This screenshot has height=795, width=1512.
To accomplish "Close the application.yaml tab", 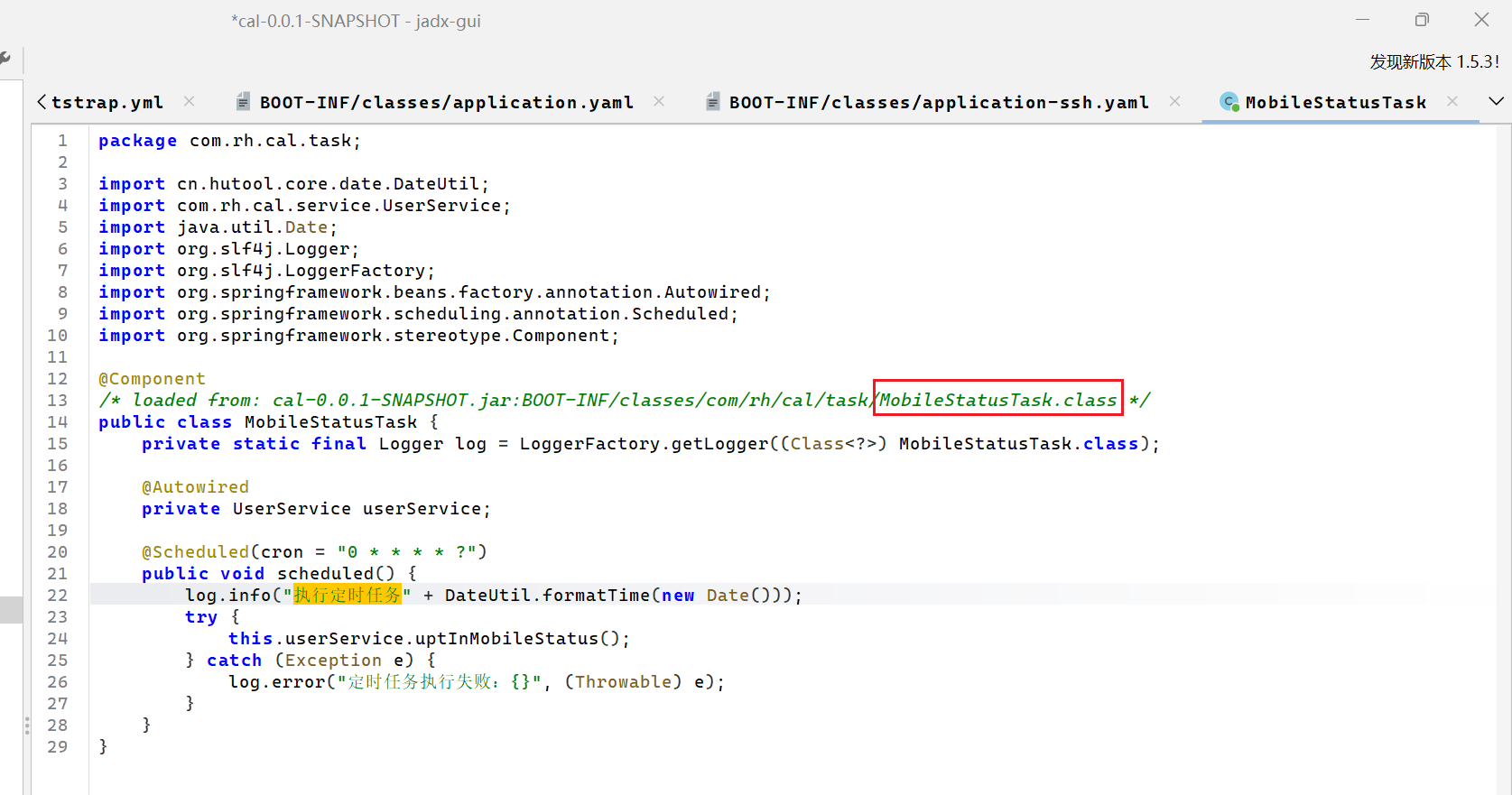I will coord(659,102).
